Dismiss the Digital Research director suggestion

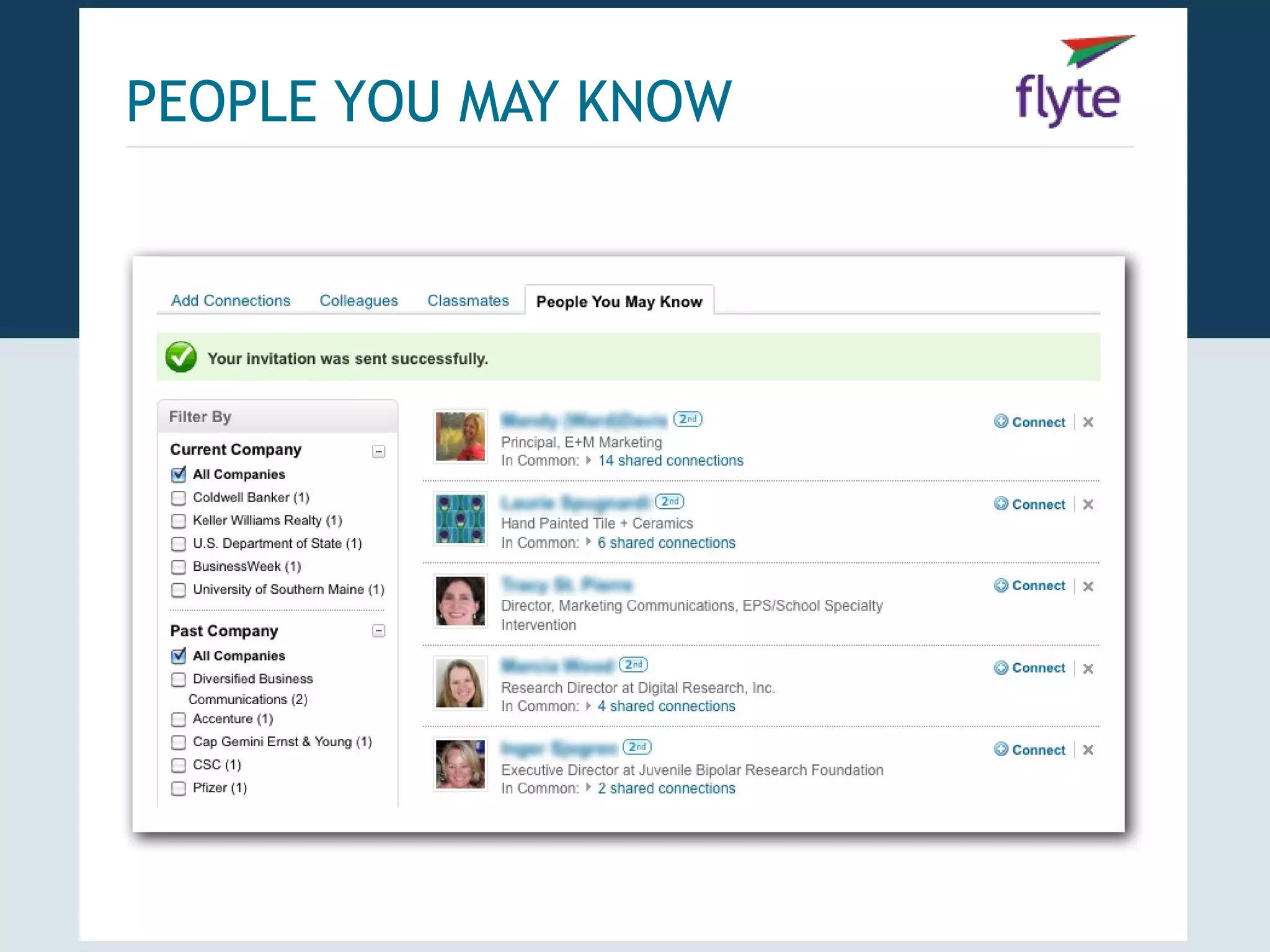[1088, 669]
